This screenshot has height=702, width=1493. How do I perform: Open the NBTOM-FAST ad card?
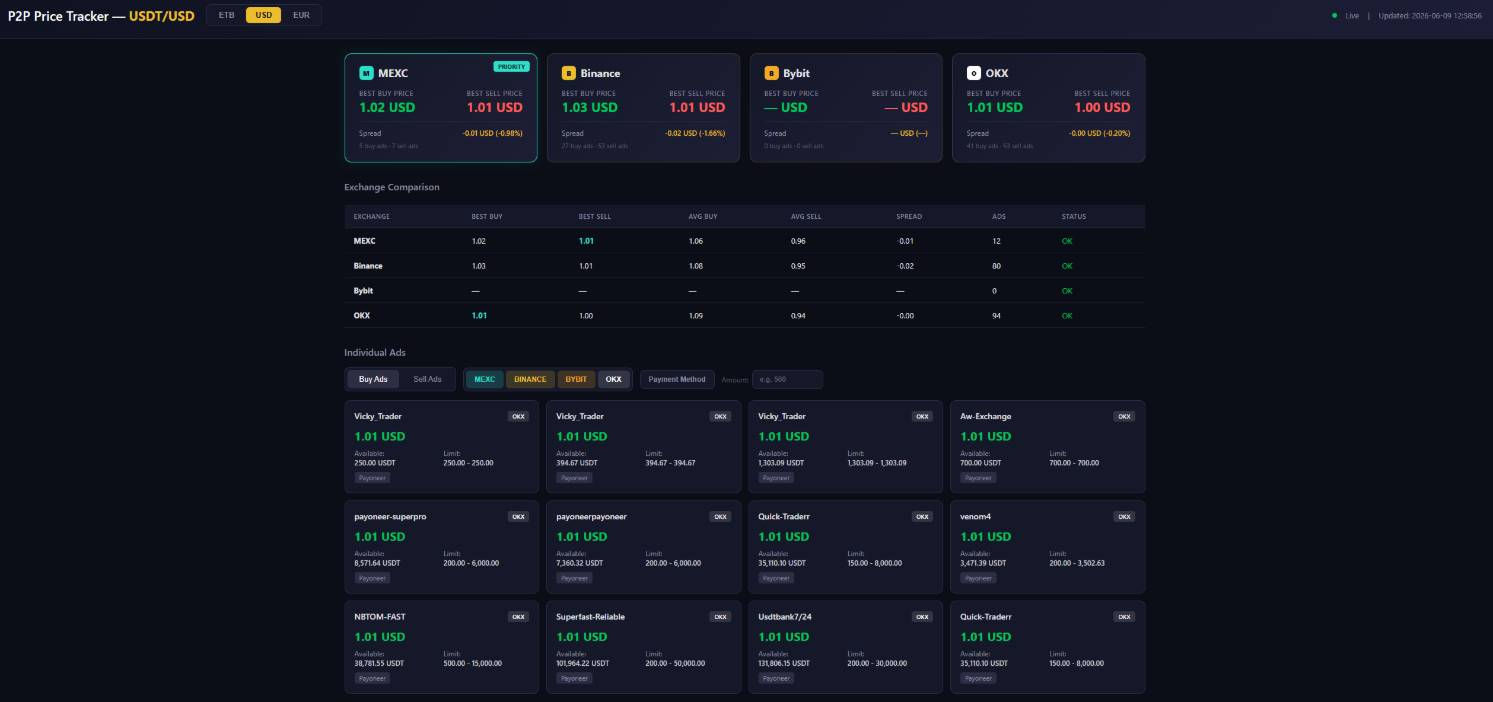[442, 647]
